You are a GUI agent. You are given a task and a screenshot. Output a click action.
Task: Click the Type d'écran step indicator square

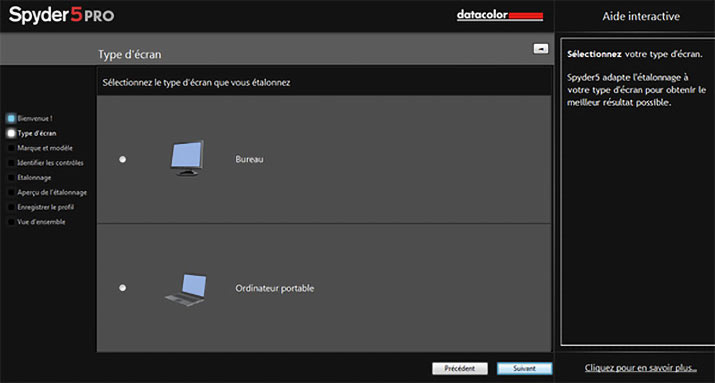coord(11,134)
